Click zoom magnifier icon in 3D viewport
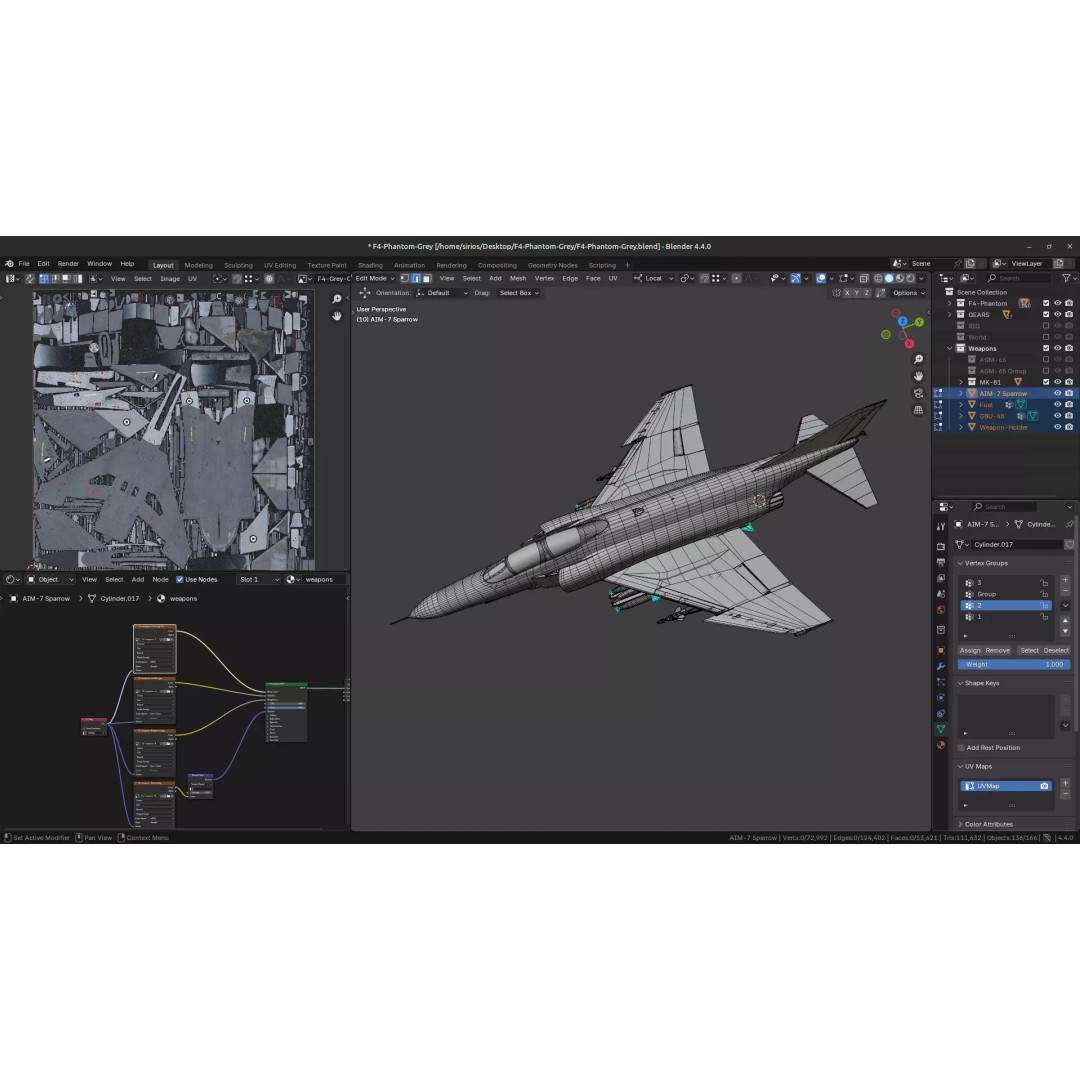The width and height of the screenshot is (1080, 1080). point(918,360)
